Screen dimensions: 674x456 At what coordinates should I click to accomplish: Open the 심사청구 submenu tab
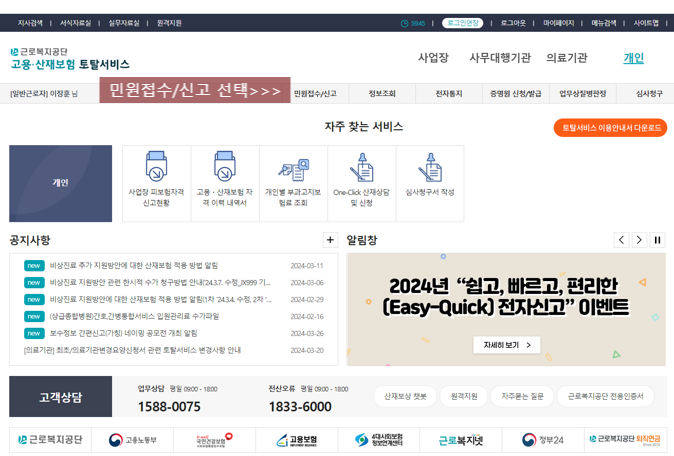click(x=649, y=93)
